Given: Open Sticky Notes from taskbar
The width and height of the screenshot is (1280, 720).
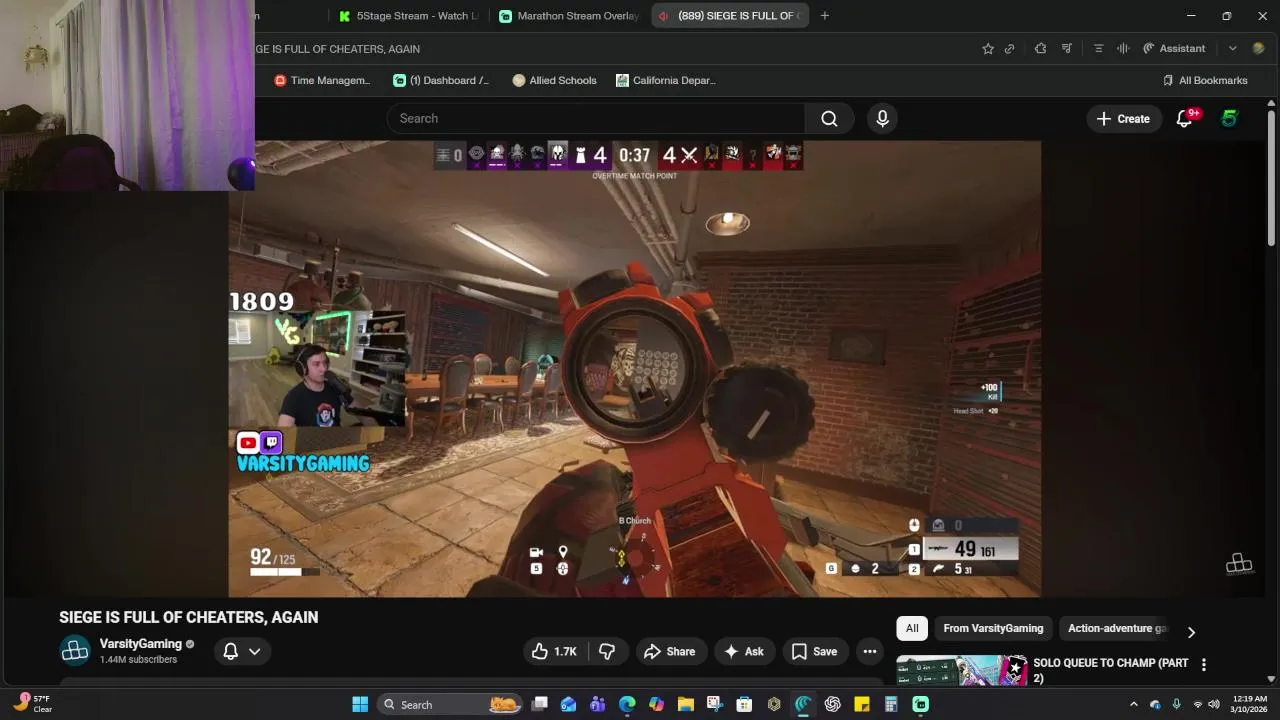Looking at the screenshot, I should click(861, 704).
